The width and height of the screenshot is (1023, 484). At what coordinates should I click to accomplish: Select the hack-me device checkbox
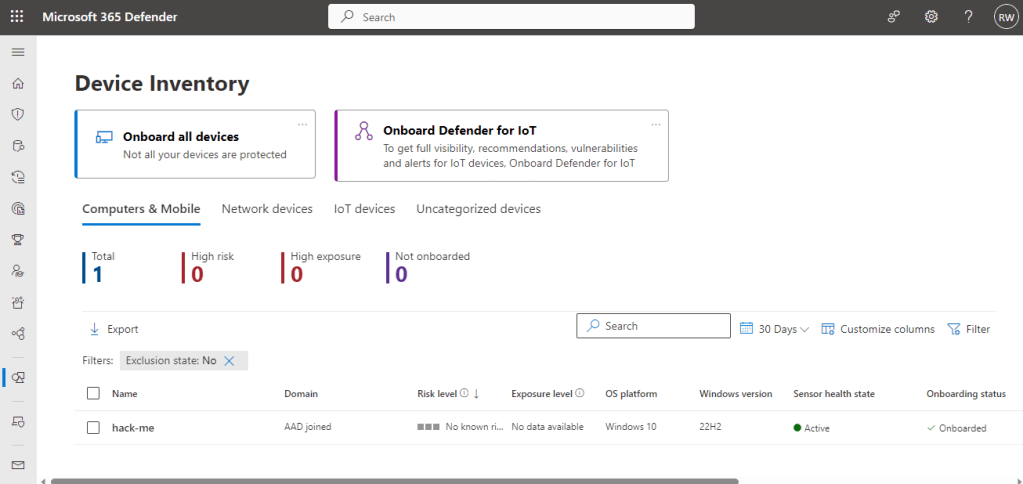click(x=93, y=428)
